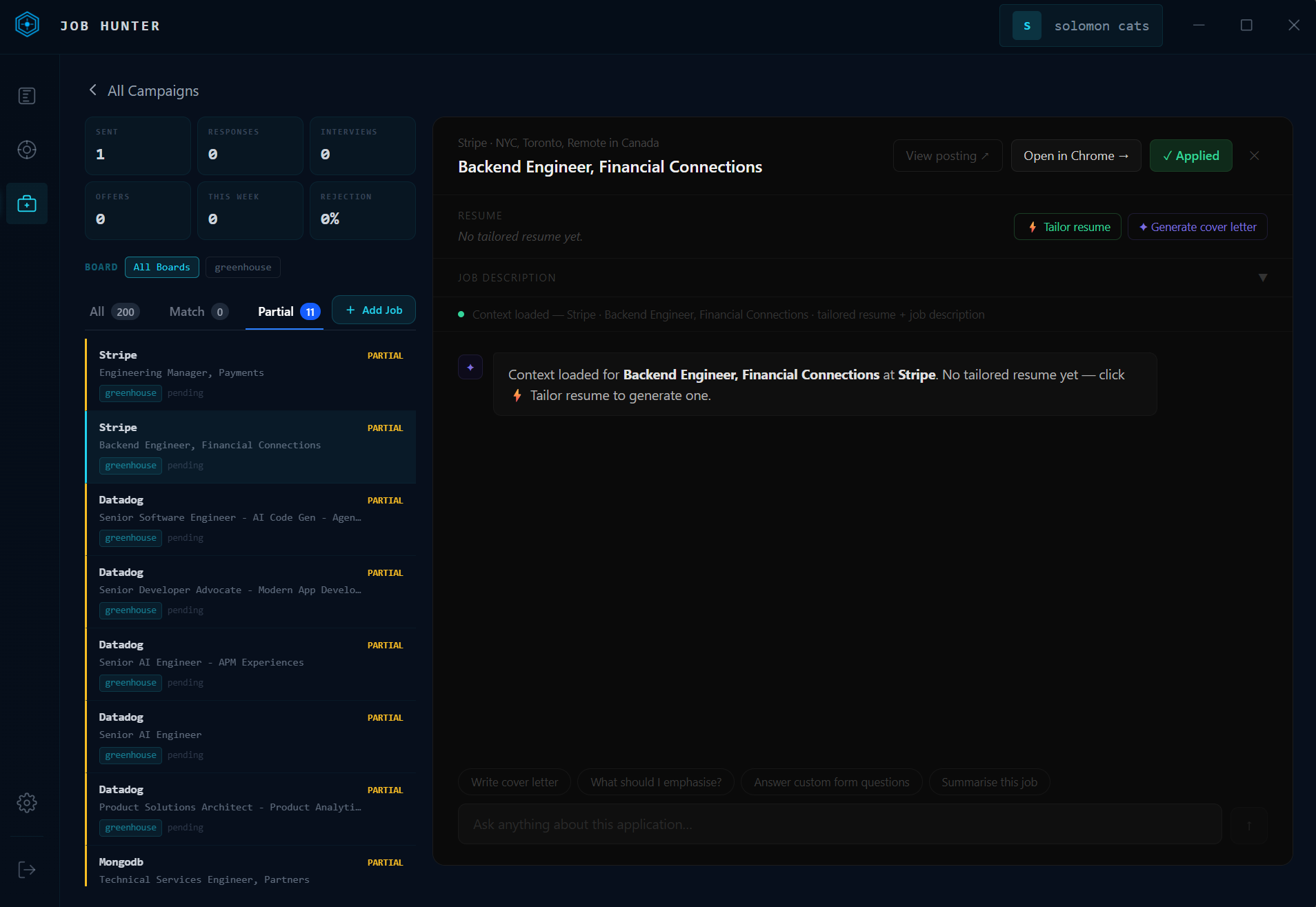1316x907 pixels.
Task: Click the S user avatar
Action: pos(1027,26)
